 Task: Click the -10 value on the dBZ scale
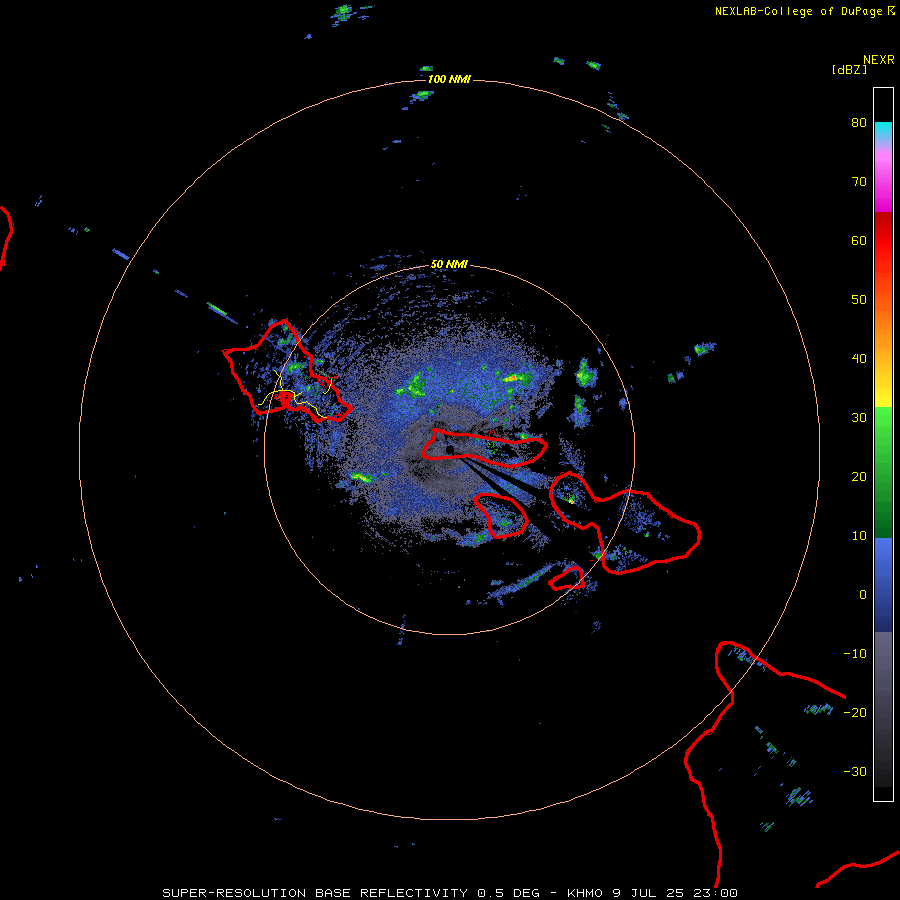pos(855,654)
